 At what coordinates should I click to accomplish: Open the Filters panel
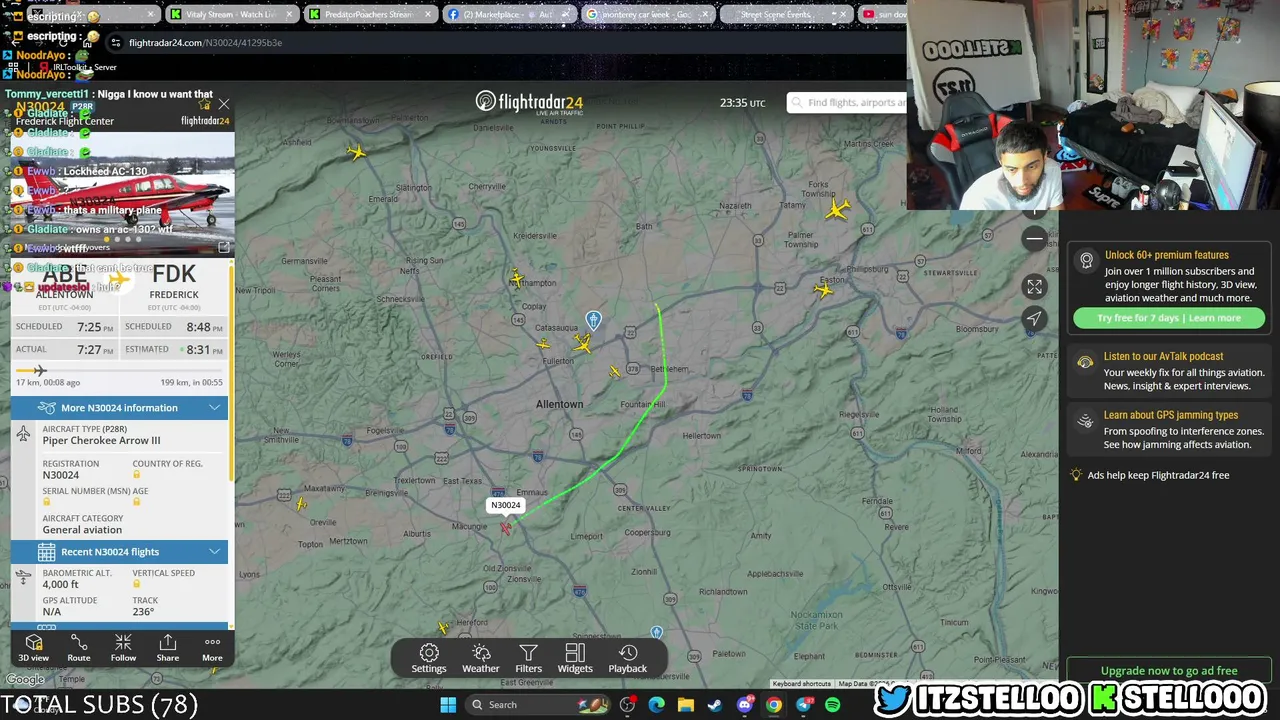[x=529, y=659]
